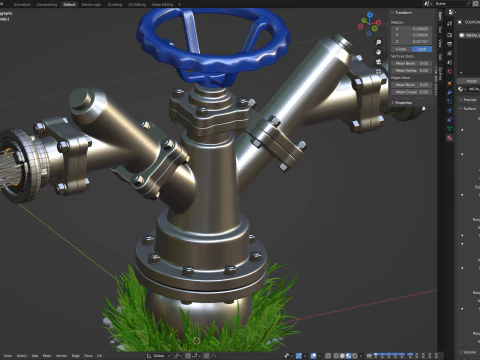Viewport: 480px width, 360px height.
Task: Toggle the camera view icon
Action: click(379, 62)
